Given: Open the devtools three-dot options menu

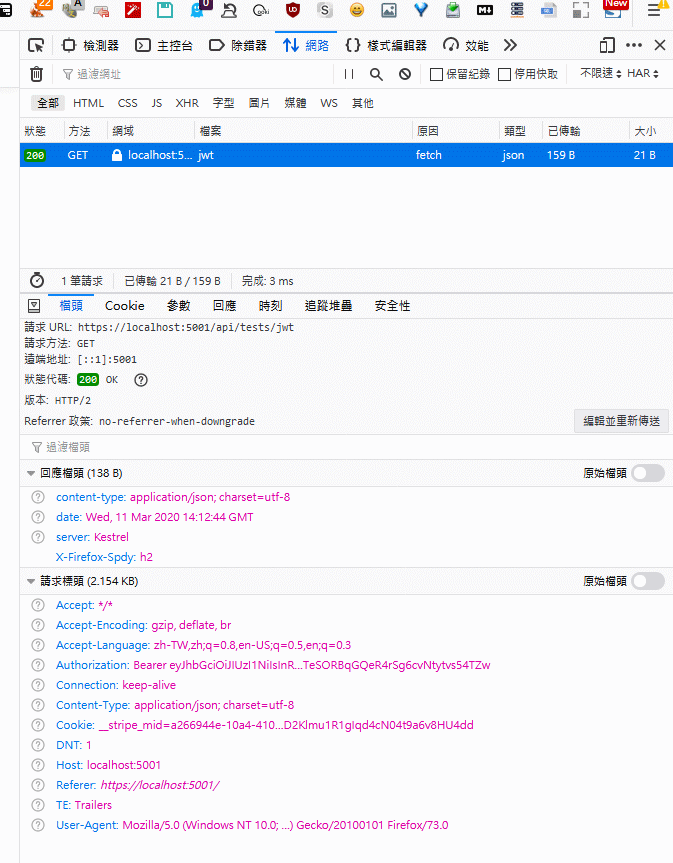Looking at the screenshot, I should click(634, 46).
